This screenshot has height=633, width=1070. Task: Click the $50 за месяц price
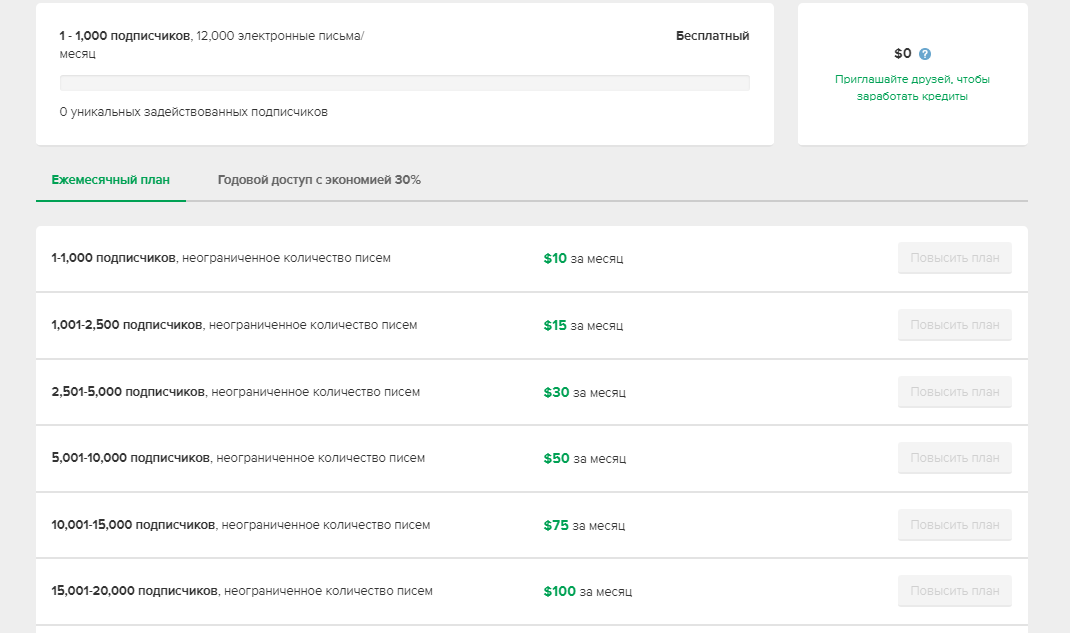click(585, 458)
